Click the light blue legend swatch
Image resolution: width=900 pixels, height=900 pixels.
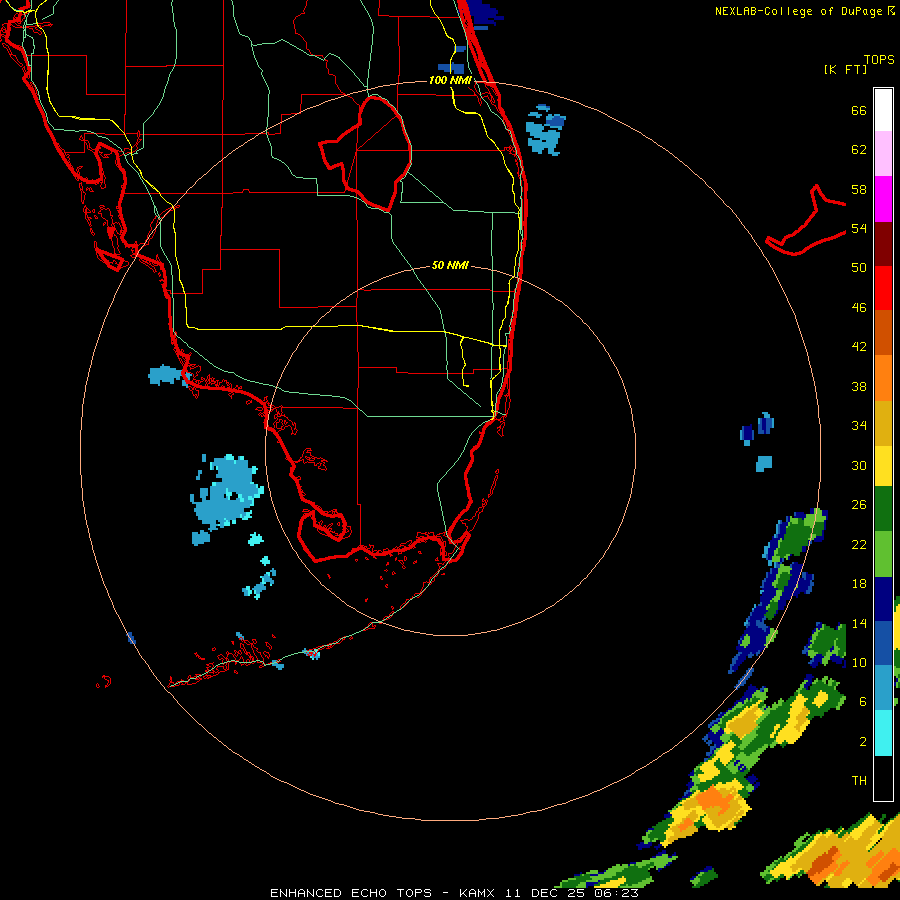(883, 687)
